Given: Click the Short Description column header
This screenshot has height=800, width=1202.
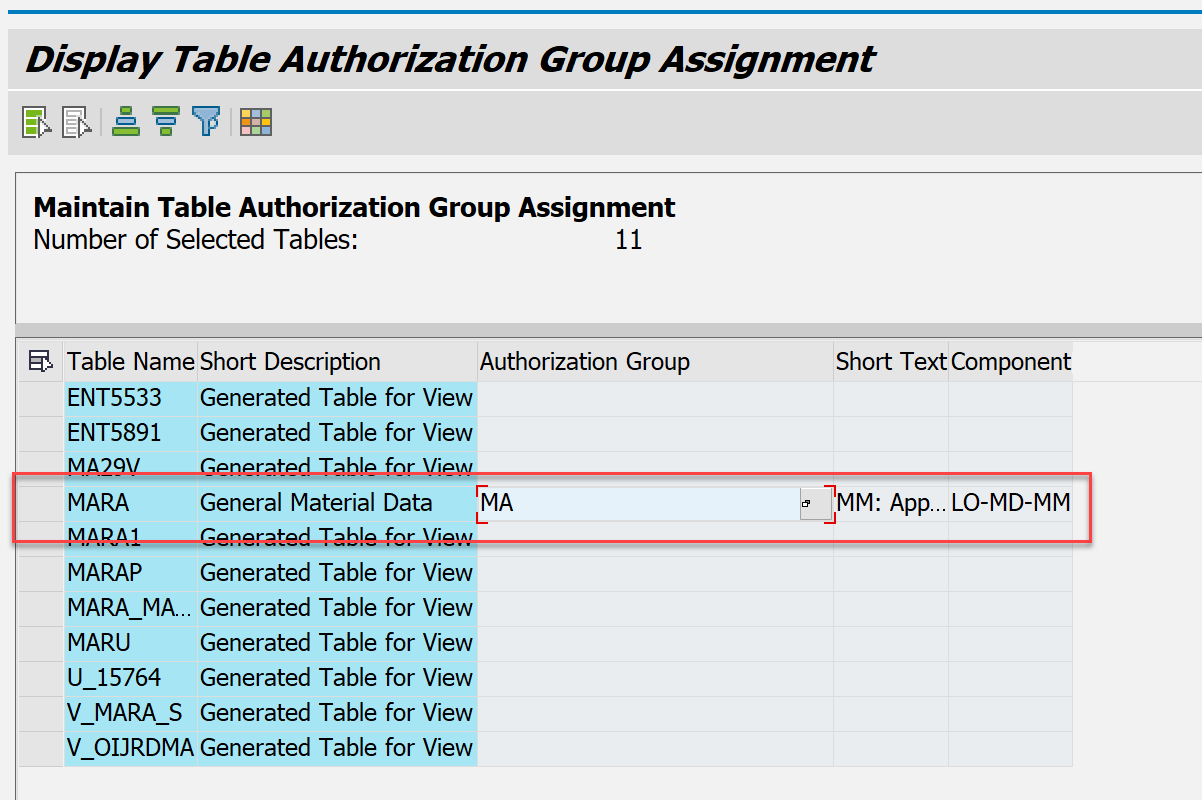Looking at the screenshot, I should 290,361.
